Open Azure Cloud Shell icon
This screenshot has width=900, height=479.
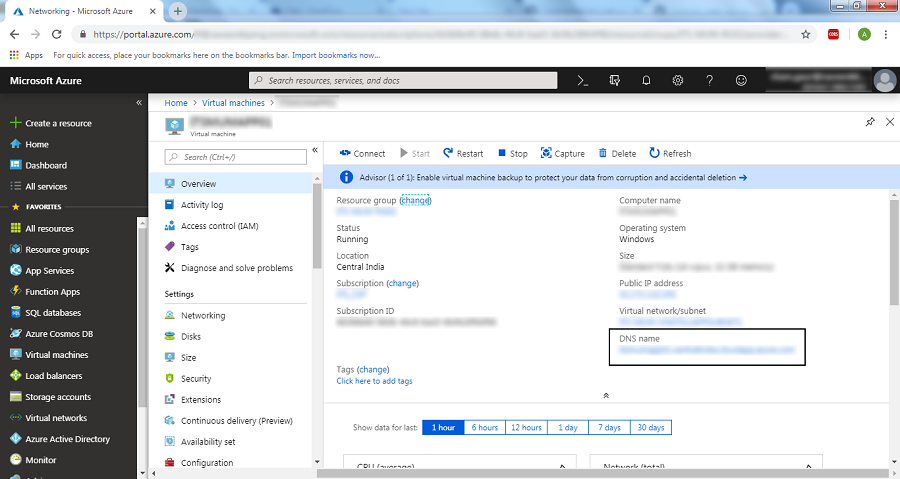pyautogui.click(x=583, y=81)
